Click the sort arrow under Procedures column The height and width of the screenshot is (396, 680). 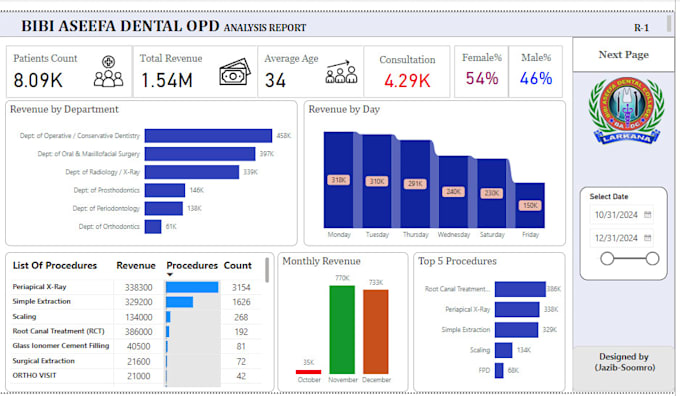pyautogui.click(x=170, y=275)
